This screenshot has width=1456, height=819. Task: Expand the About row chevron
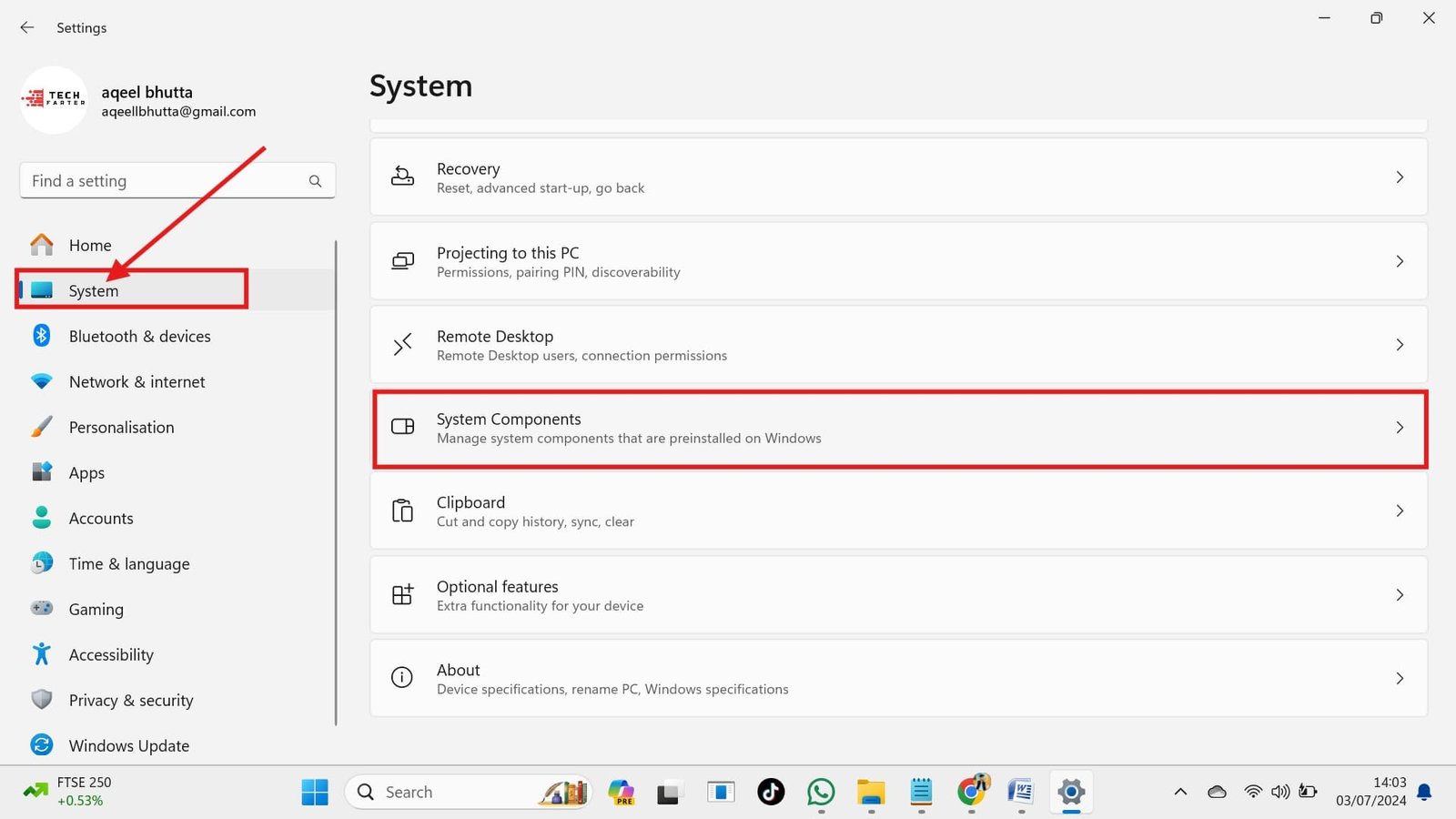point(1400,678)
